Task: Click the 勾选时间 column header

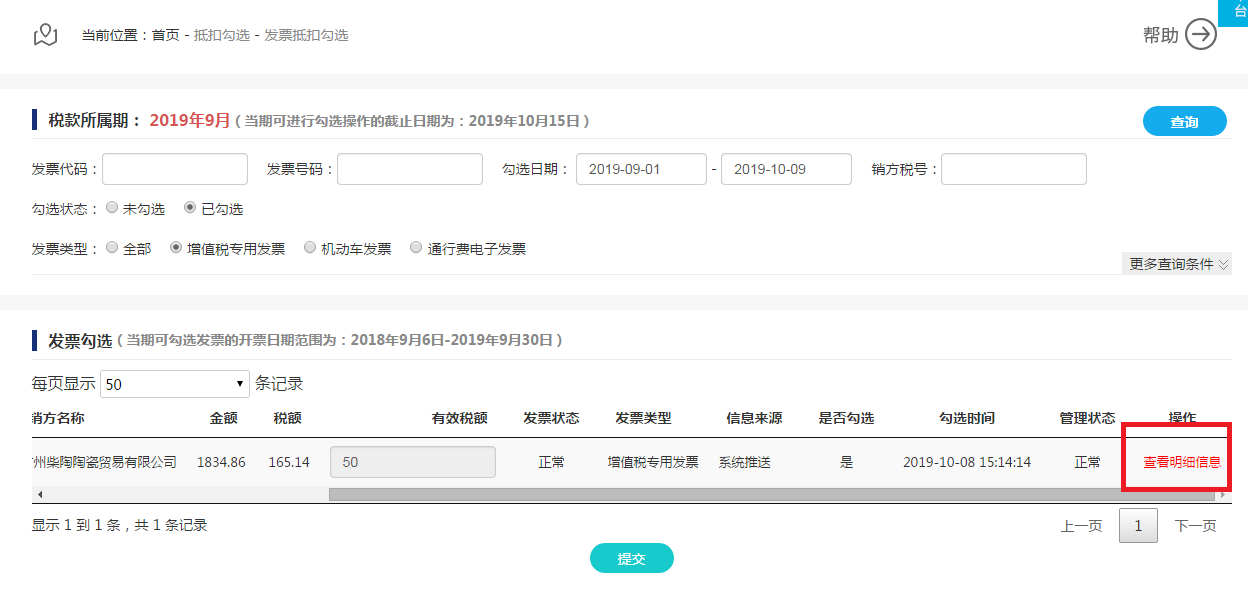Action: point(967,418)
